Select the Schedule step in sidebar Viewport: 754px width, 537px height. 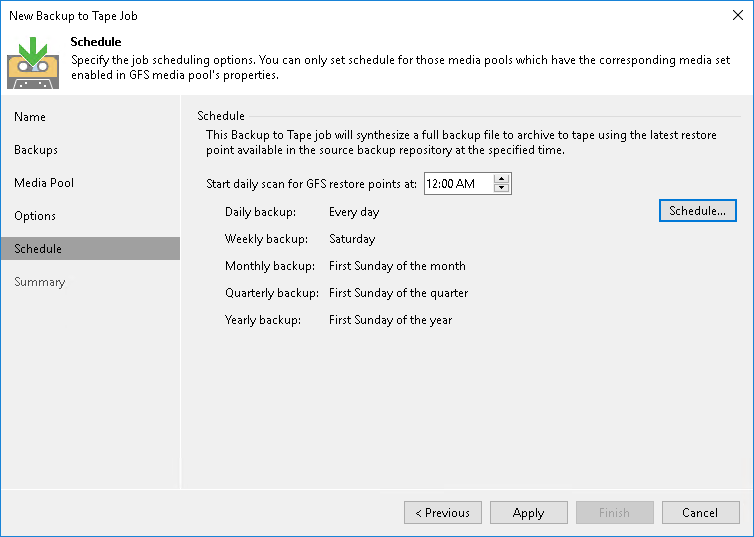click(x=90, y=249)
